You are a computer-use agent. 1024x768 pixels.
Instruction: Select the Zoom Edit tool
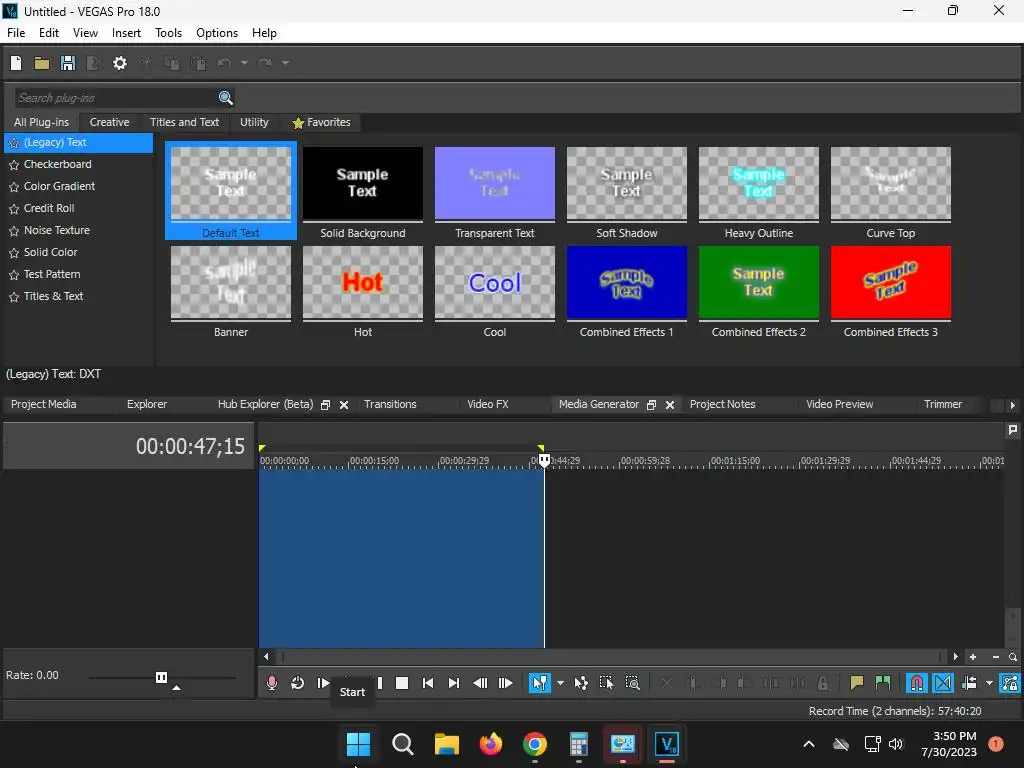[632, 683]
